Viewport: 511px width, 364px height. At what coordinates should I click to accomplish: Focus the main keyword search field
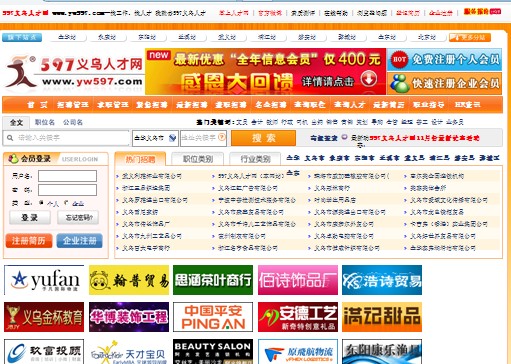pos(66,138)
